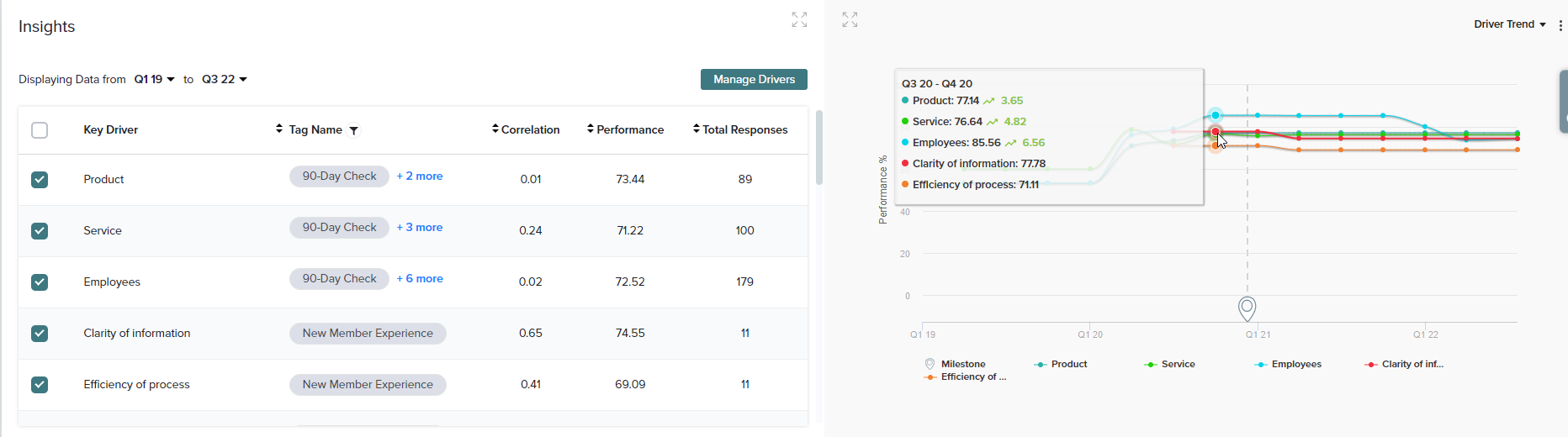Sort table by Correlation column
This screenshot has width=1568, height=437.
(495, 129)
